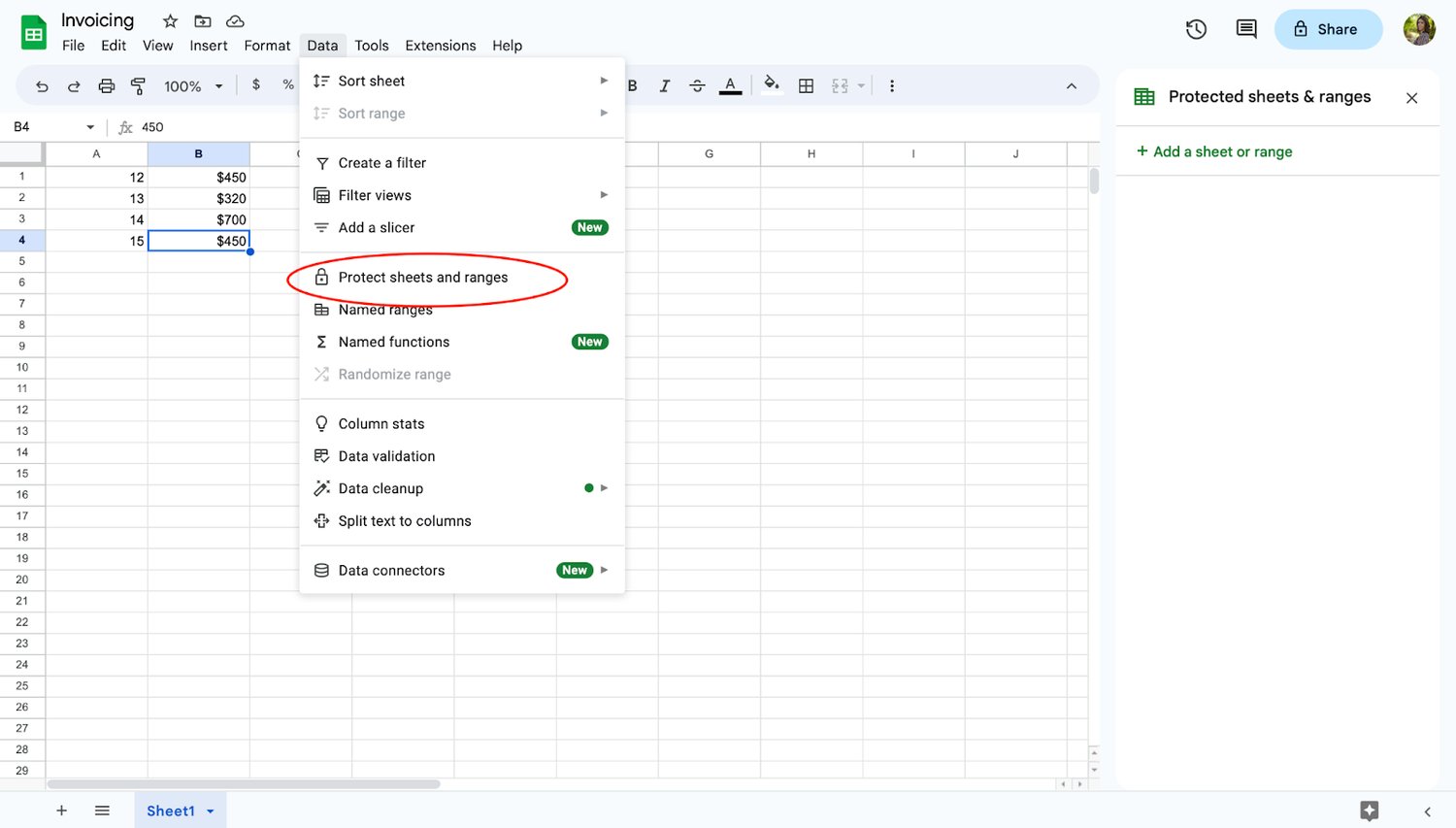The height and width of the screenshot is (828, 1456).
Task: Open the Tools menu
Action: pyautogui.click(x=372, y=45)
